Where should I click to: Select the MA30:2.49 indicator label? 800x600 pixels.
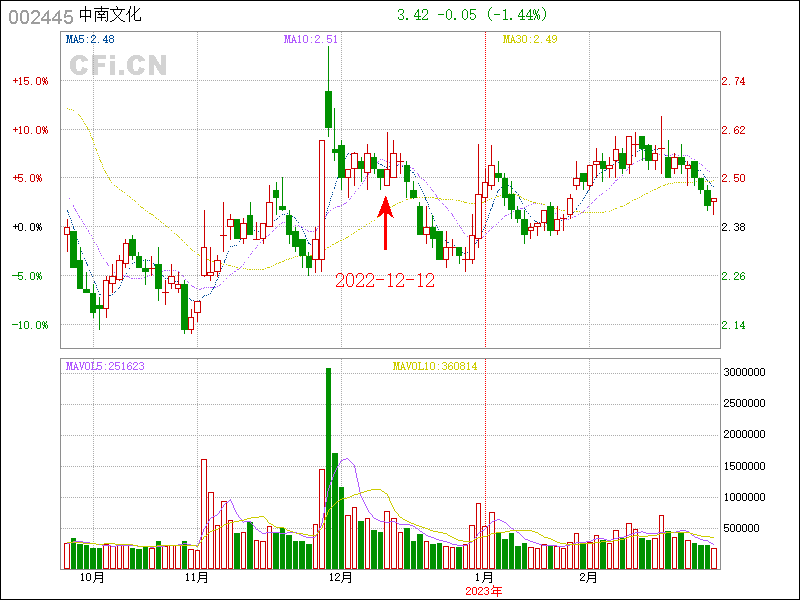[x=529, y=40]
